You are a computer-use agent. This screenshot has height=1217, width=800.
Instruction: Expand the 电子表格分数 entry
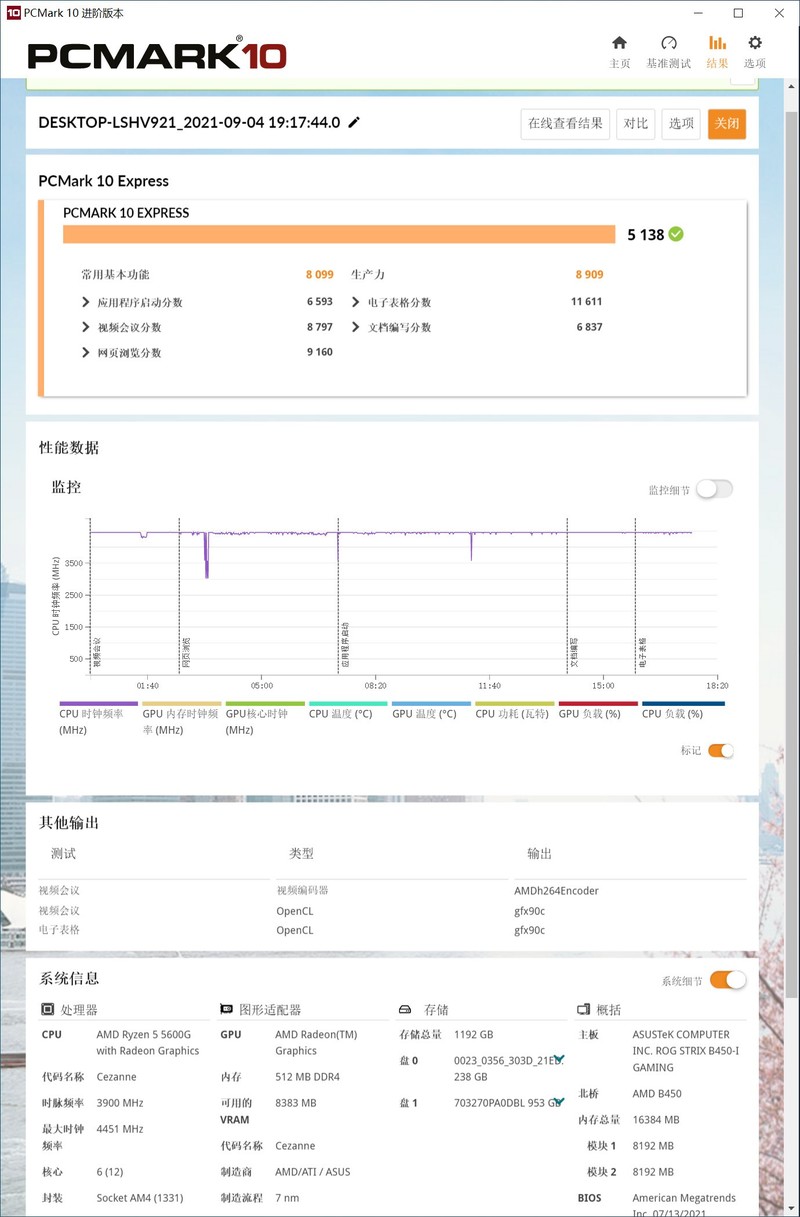356,300
